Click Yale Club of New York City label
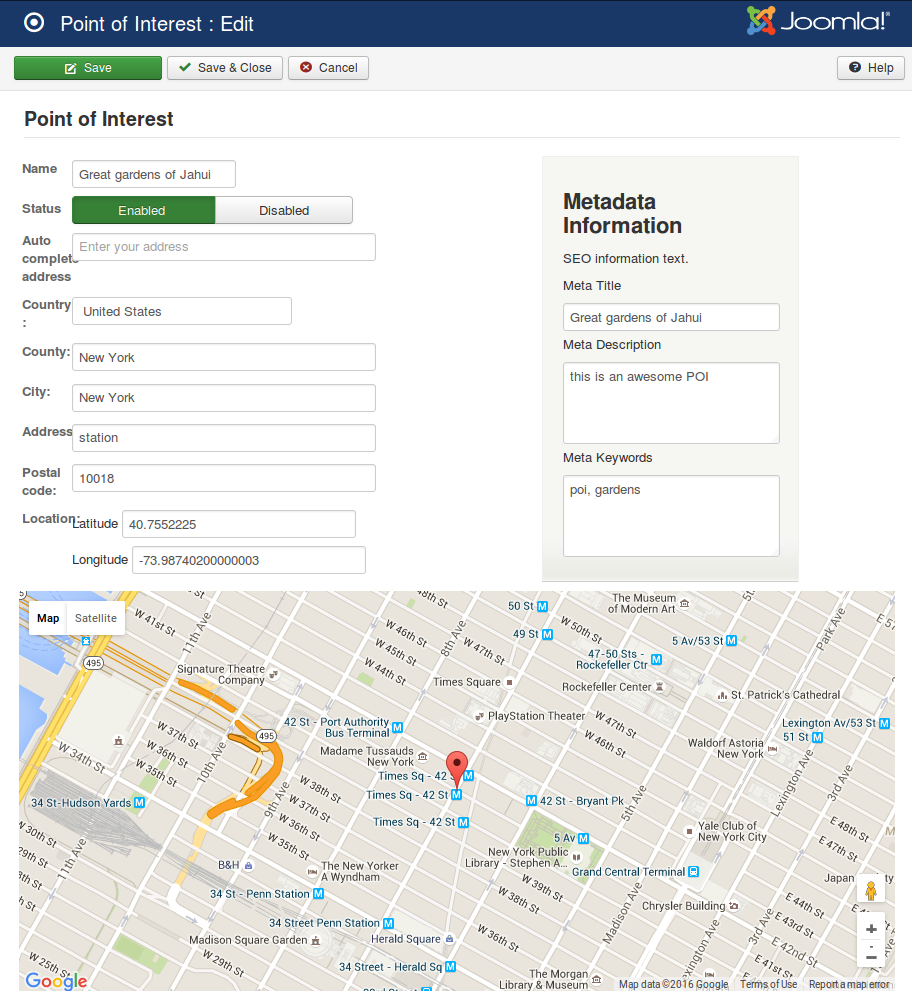Image resolution: width=912 pixels, height=1007 pixels. 732,831
